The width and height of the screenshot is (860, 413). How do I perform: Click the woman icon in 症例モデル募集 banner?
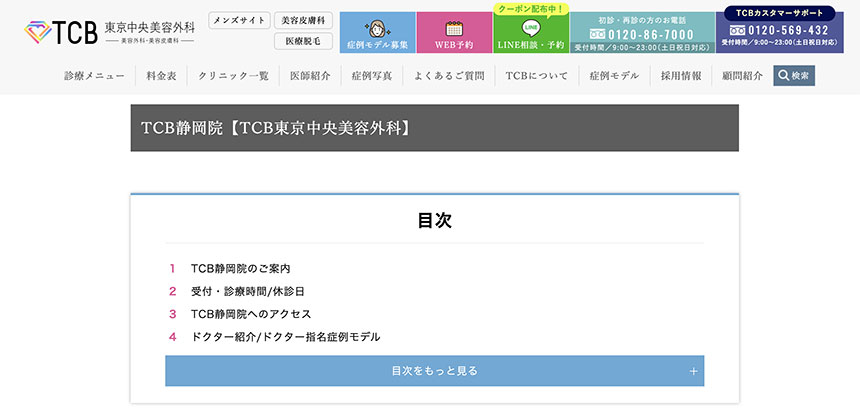[x=377, y=28]
